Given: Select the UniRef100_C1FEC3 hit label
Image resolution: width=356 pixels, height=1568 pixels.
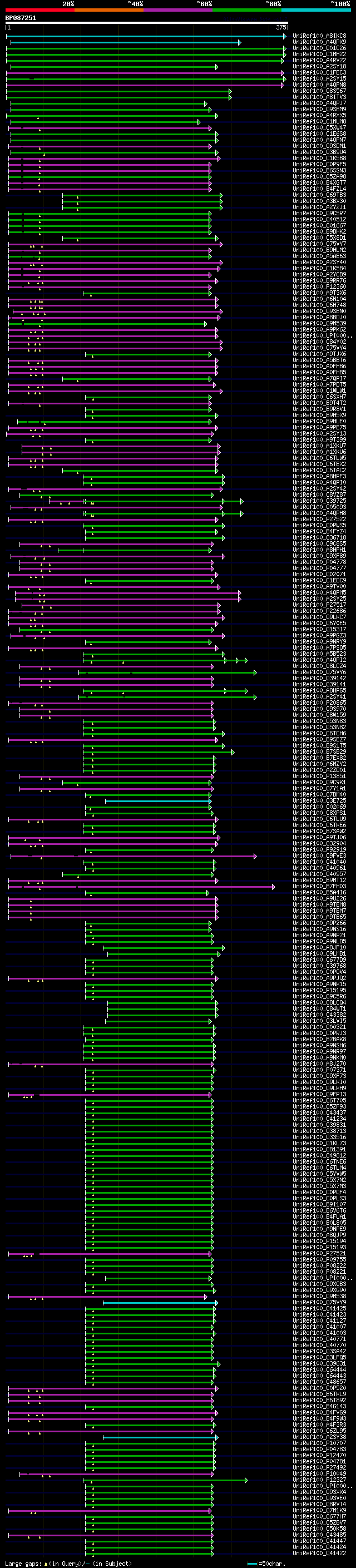Looking at the screenshot, I should 319,72.
